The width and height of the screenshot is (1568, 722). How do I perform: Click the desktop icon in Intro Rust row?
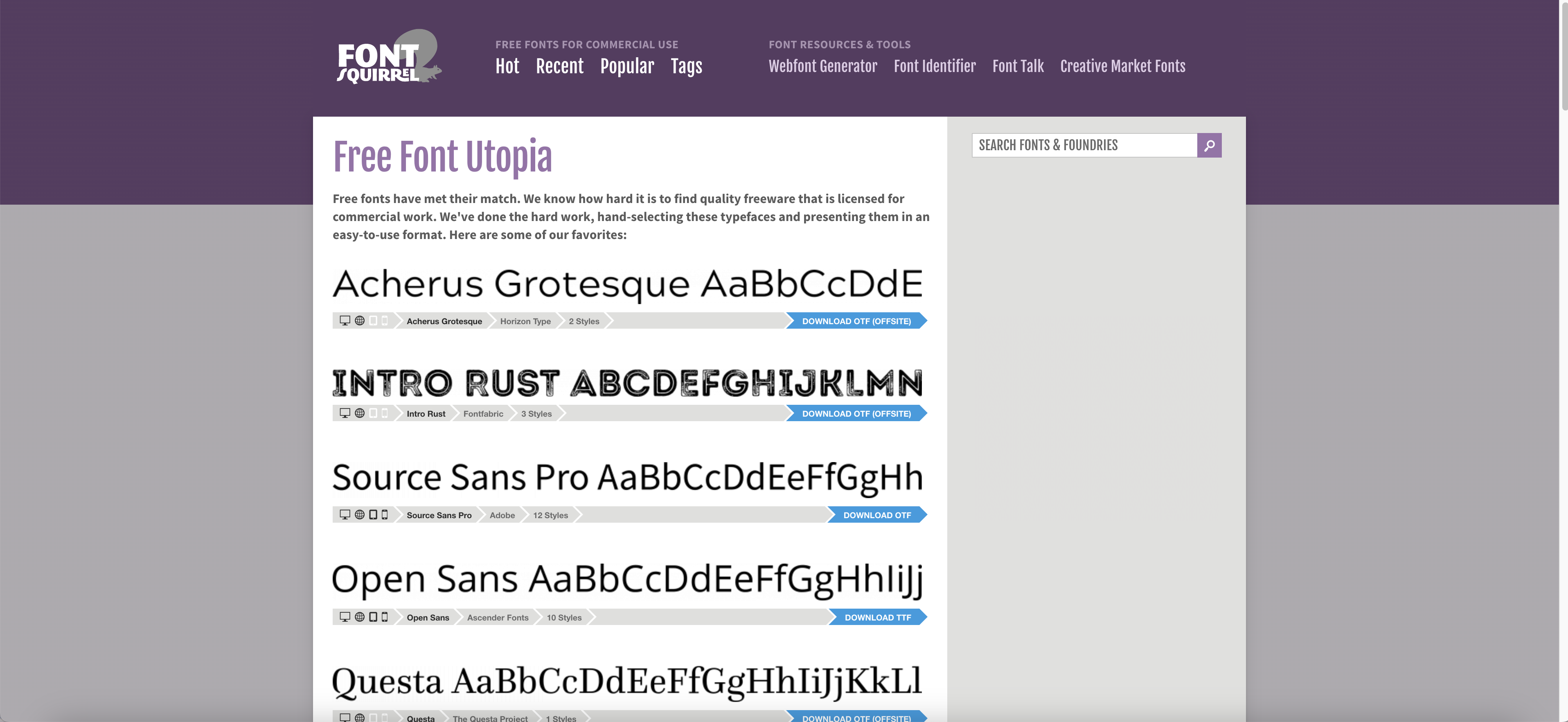pyautogui.click(x=345, y=413)
